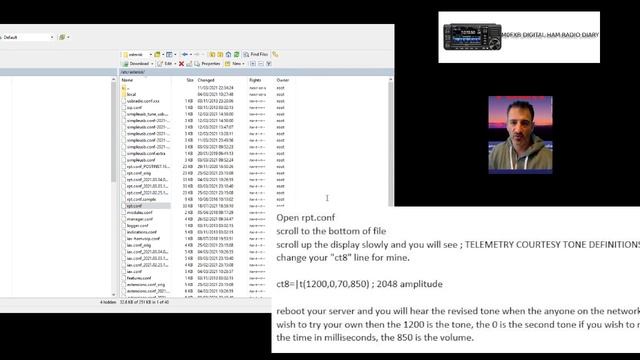Expand the filter files dropdown arrow
The width and height of the screenshot is (640, 360).
click(175, 54)
